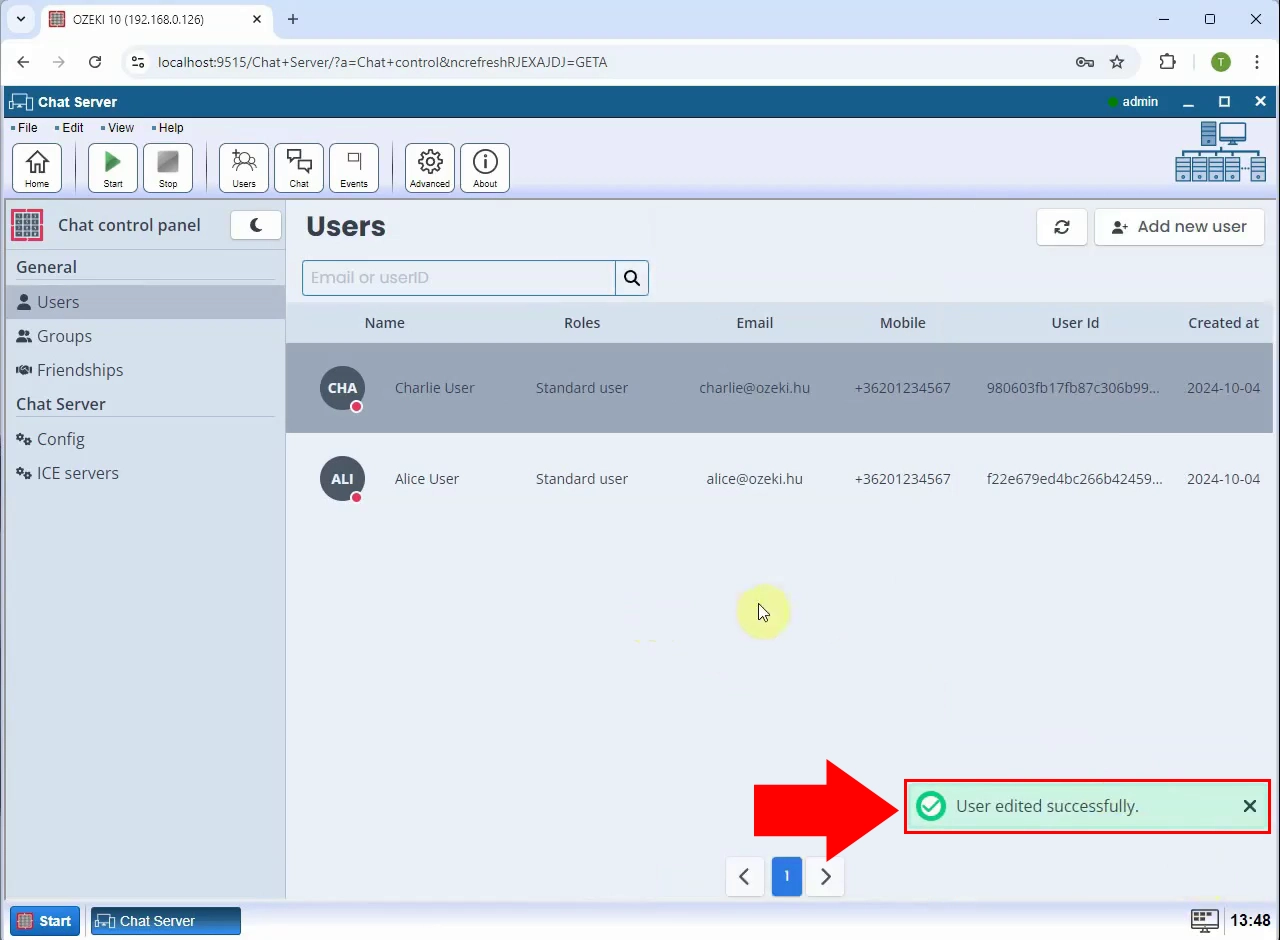Toggle dark mode moon button
1280x940 pixels.
coord(256,225)
